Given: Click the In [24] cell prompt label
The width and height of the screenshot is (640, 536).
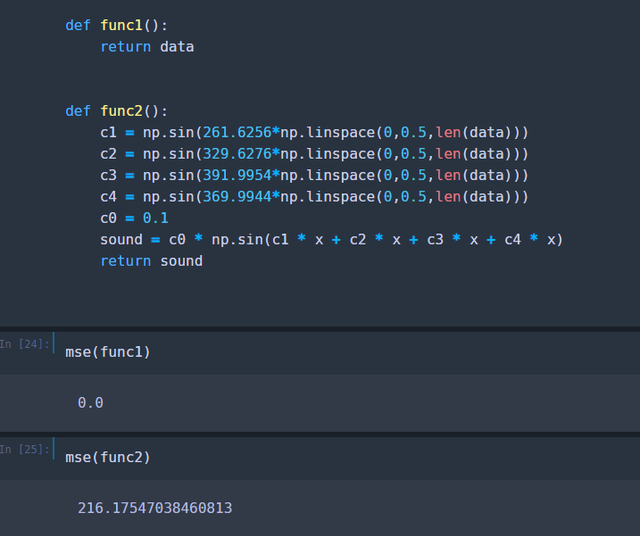Looking at the screenshot, I should [24, 344].
